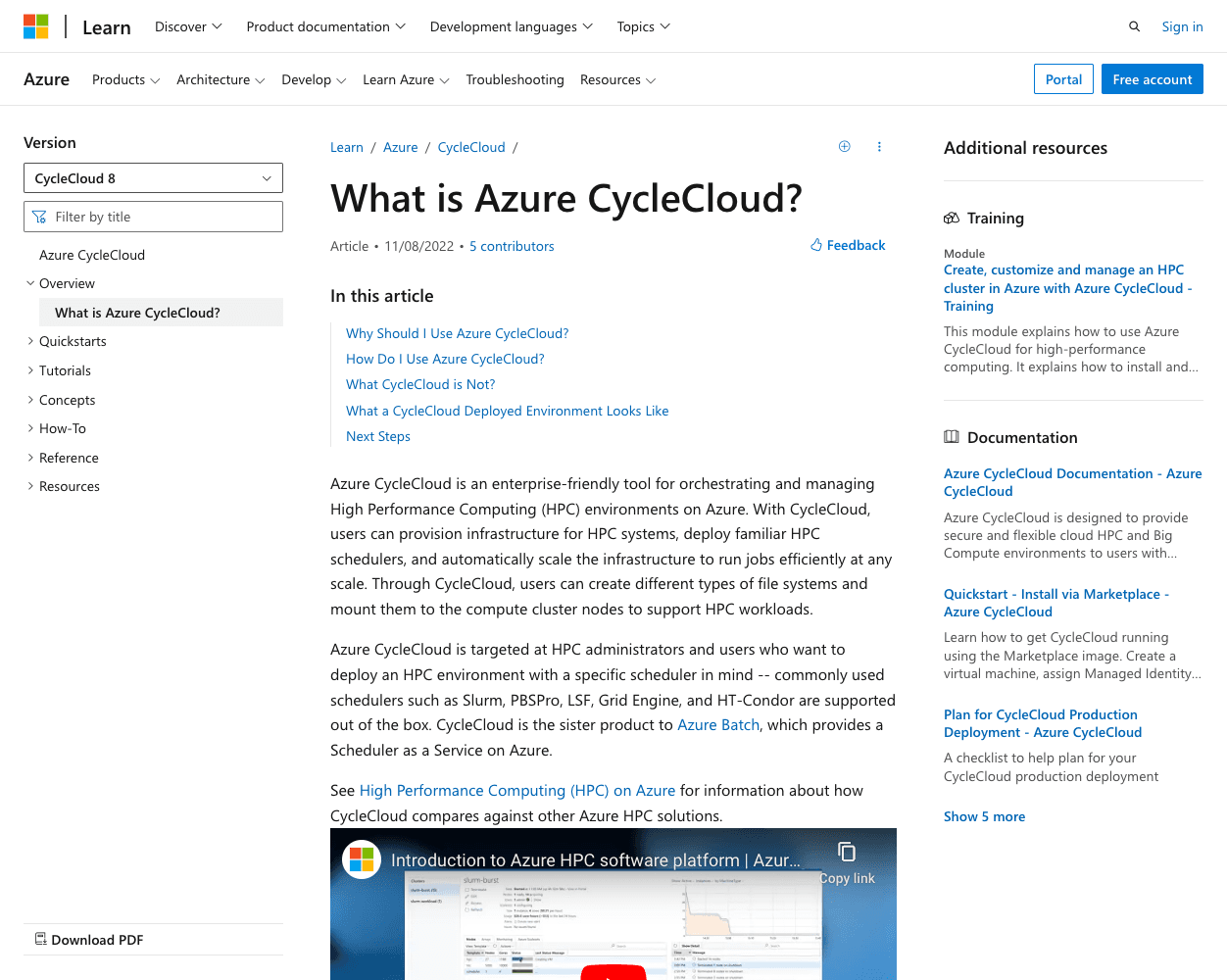Image resolution: width=1227 pixels, height=980 pixels.
Task: Jump to What a CycleCloud Deployed Environment Looks Like
Action: tap(508, 411)
